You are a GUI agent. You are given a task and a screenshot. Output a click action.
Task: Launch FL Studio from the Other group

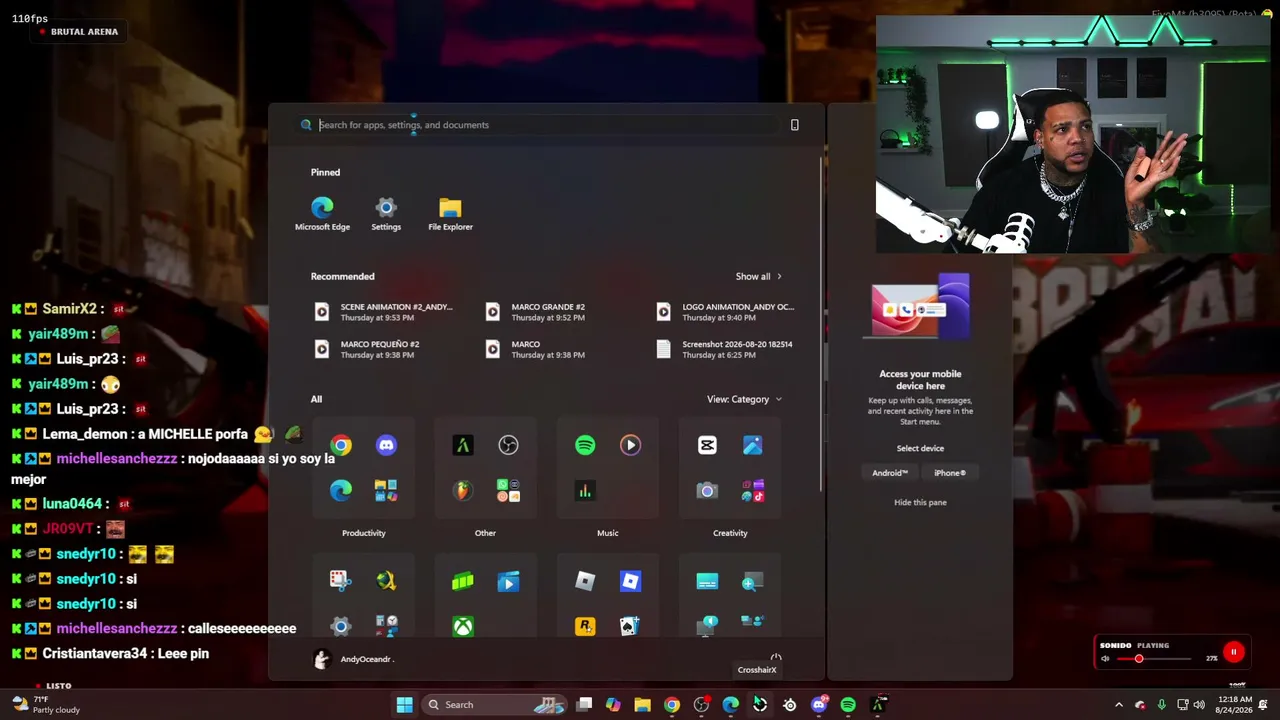462,490
